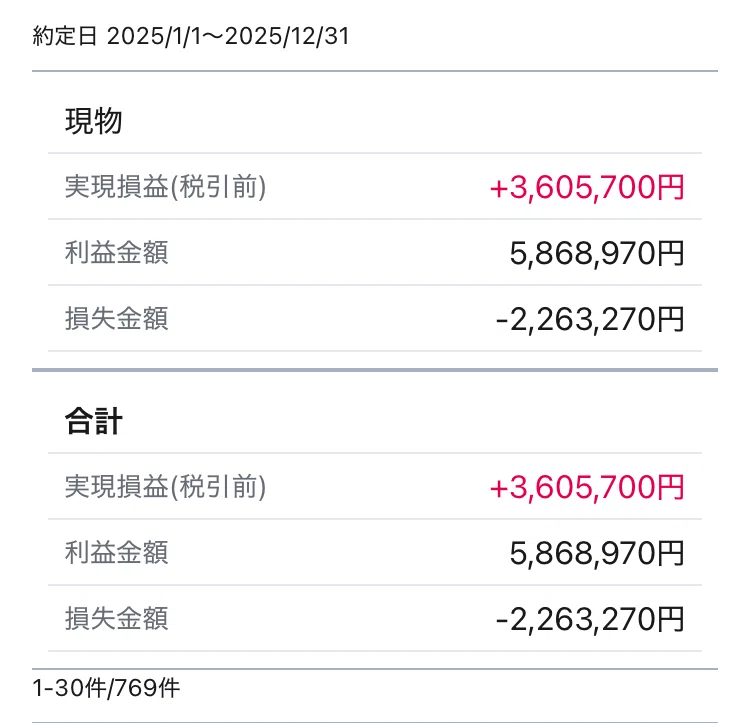Open the 現物 section heading
This screenshot has height=723, width=750.
point(94,120)
